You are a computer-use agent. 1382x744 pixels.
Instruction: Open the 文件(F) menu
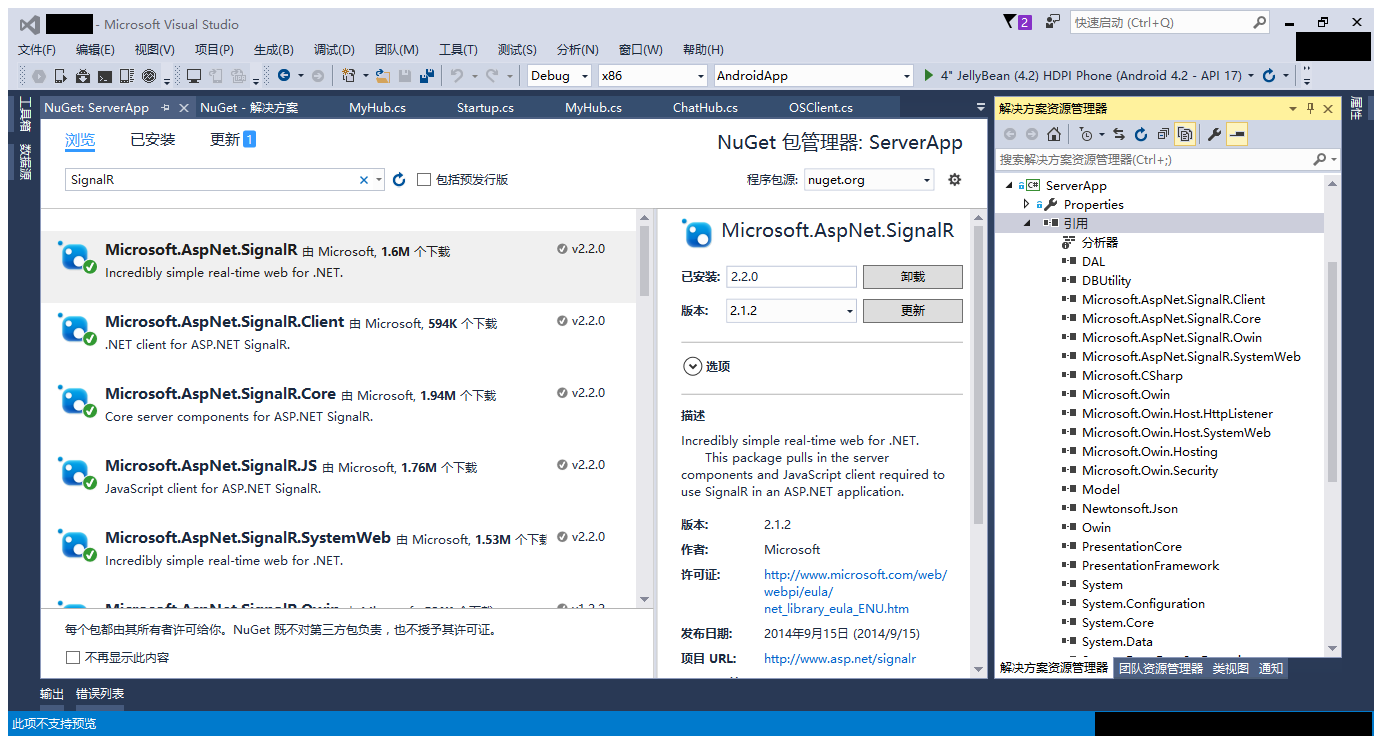pos(37,49)
